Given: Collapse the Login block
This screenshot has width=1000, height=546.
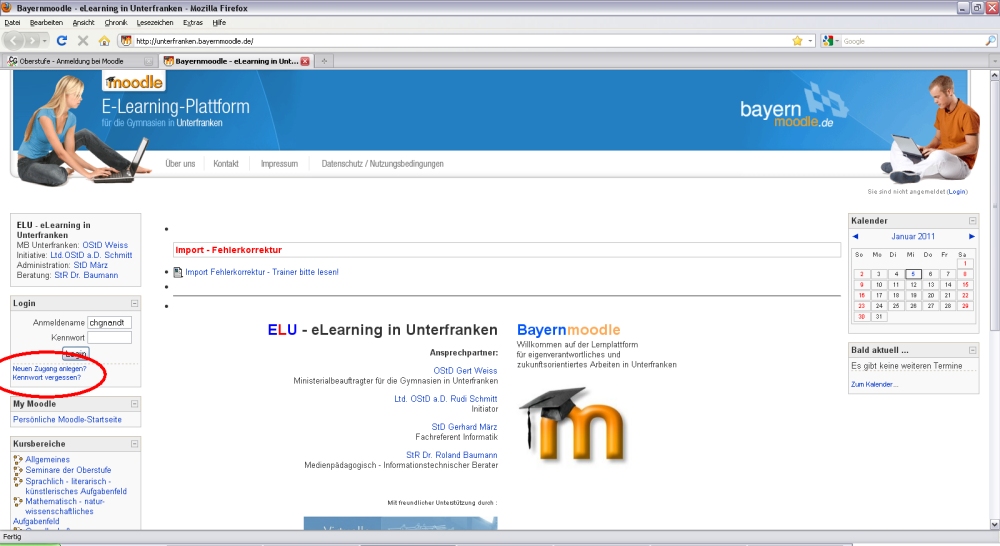Looking at the screenshot, I should click(135, 304).
